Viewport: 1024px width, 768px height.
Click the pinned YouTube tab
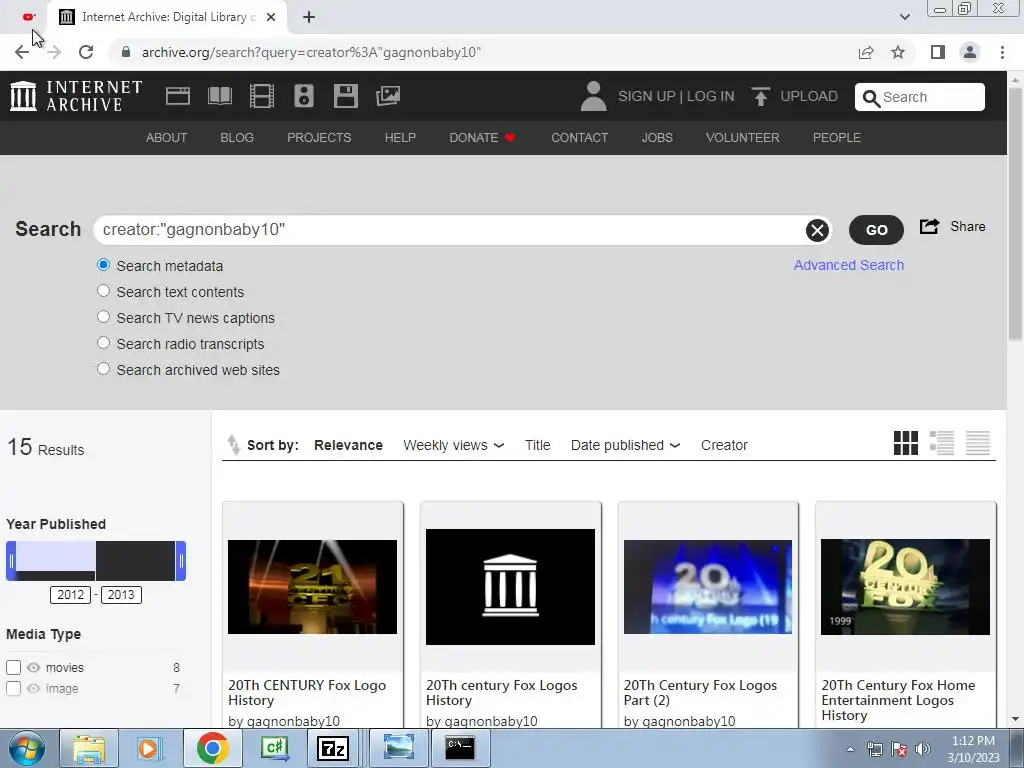pos(28,17)
